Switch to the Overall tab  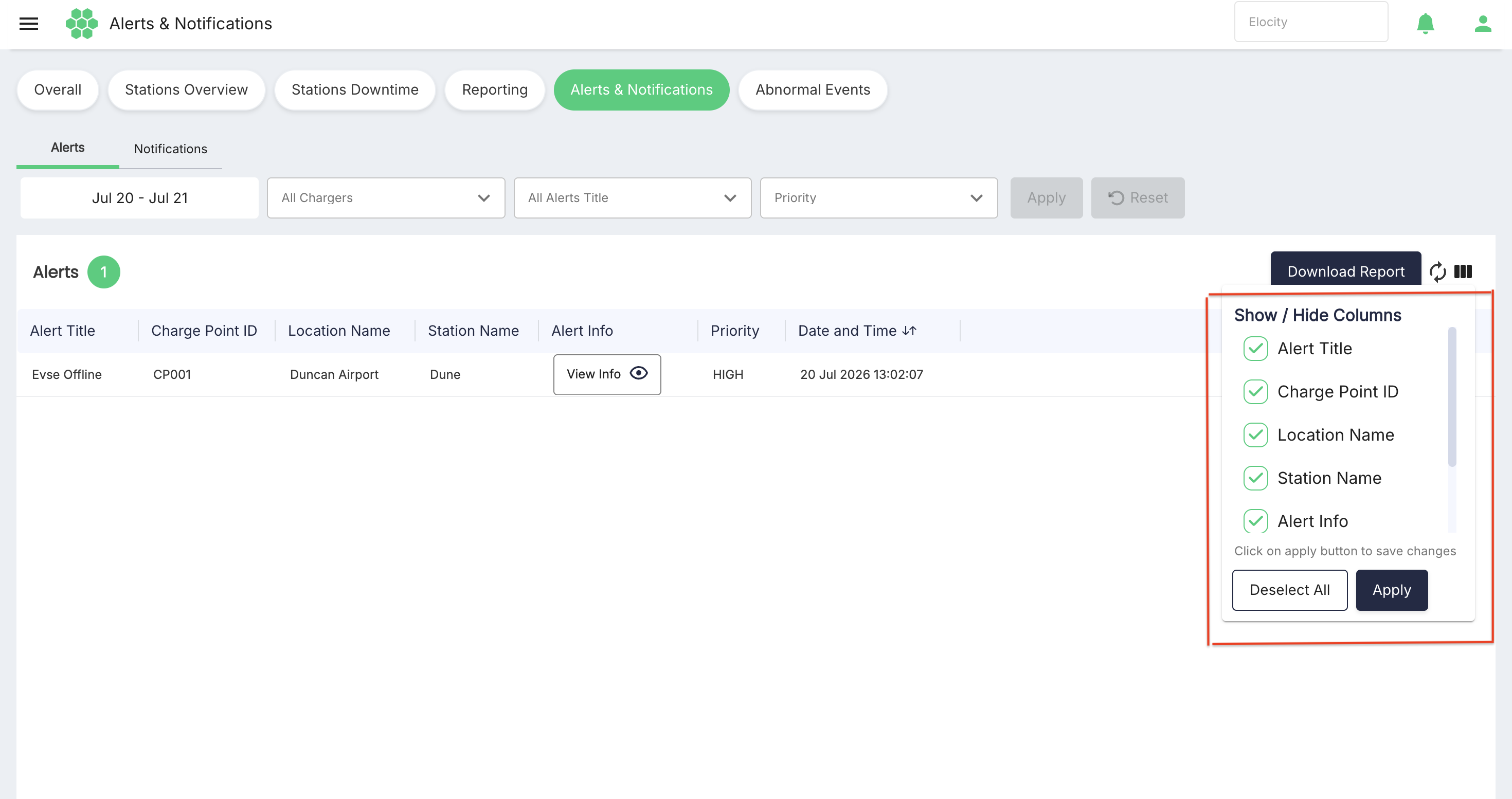coord(58,90)
